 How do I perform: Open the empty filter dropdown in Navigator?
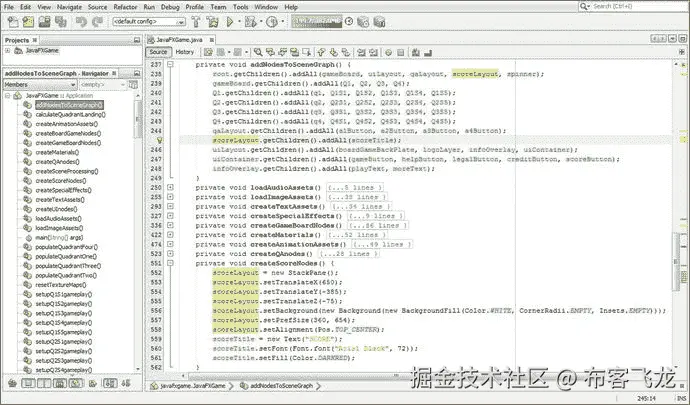pos(103,85)
